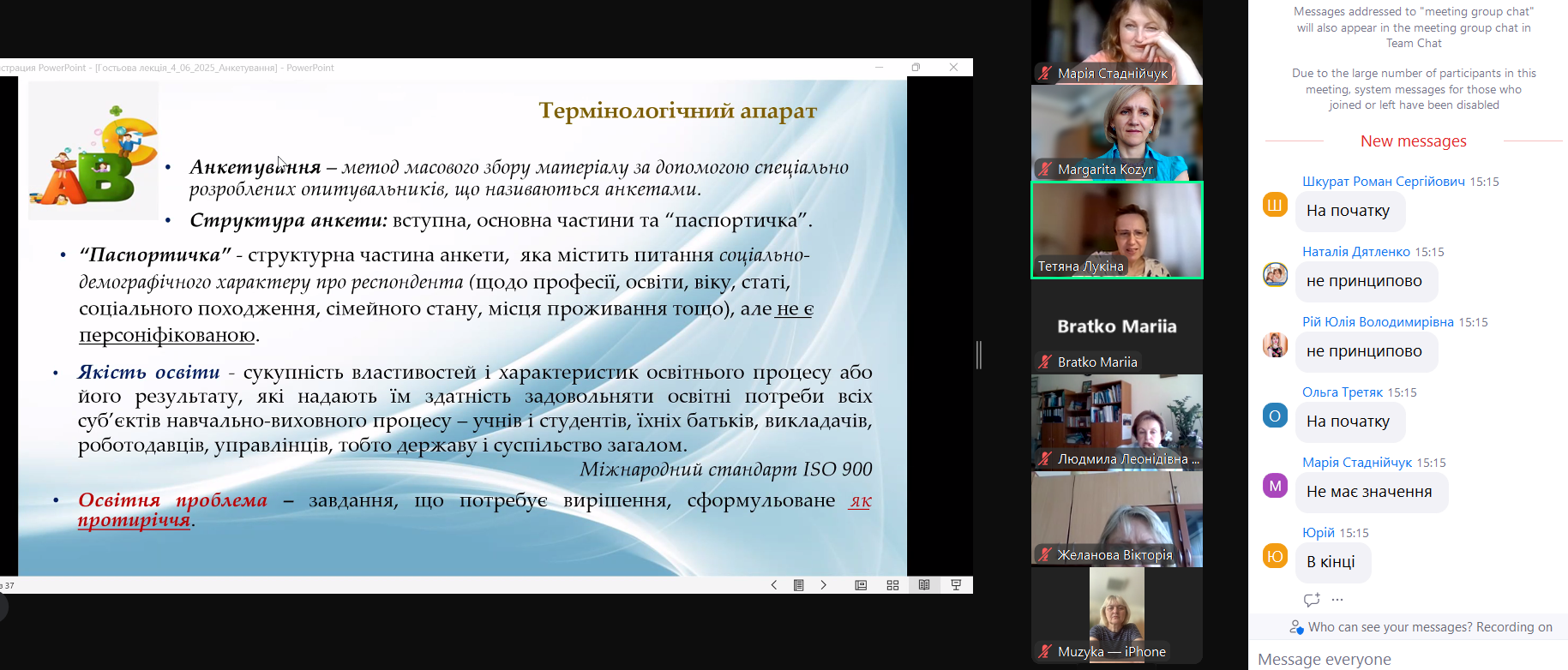The height and width of the screenshot is (670, 1568).
Task: Open more options for last chat message
Action: point(1337,600)
